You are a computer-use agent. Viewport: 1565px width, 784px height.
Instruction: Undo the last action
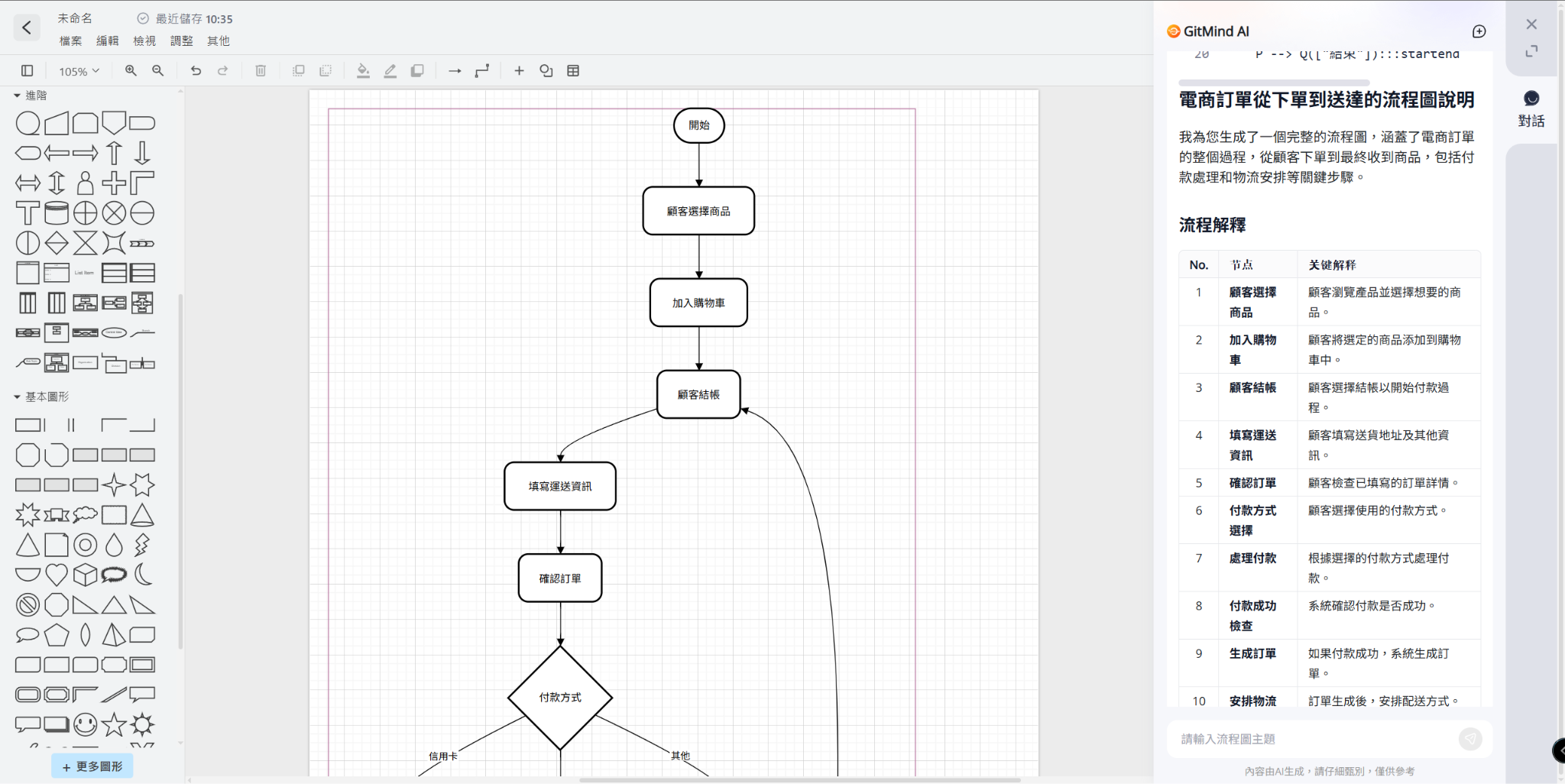point(196,71)
